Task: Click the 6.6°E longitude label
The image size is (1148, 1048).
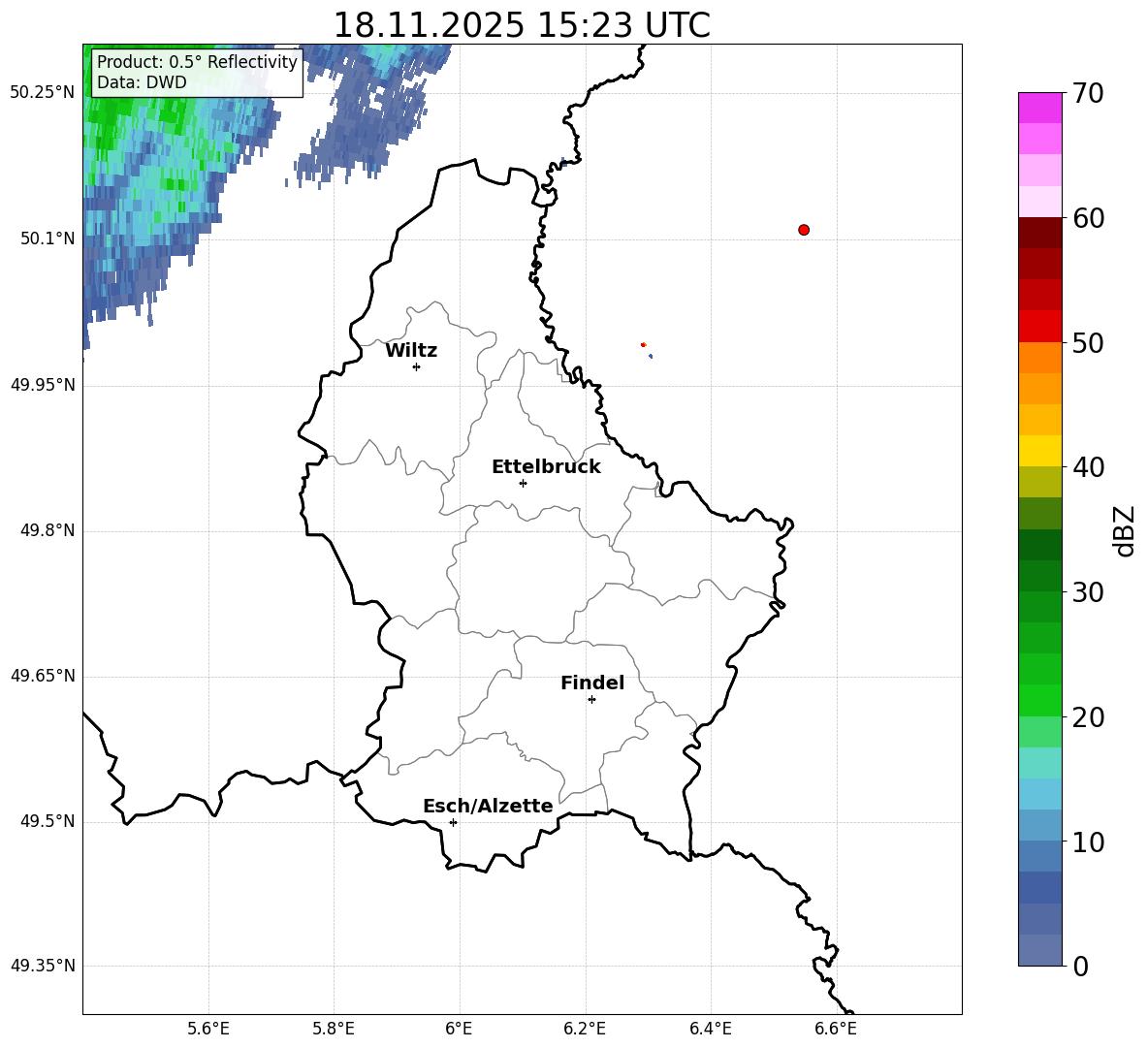Action: coord(836,1029)
